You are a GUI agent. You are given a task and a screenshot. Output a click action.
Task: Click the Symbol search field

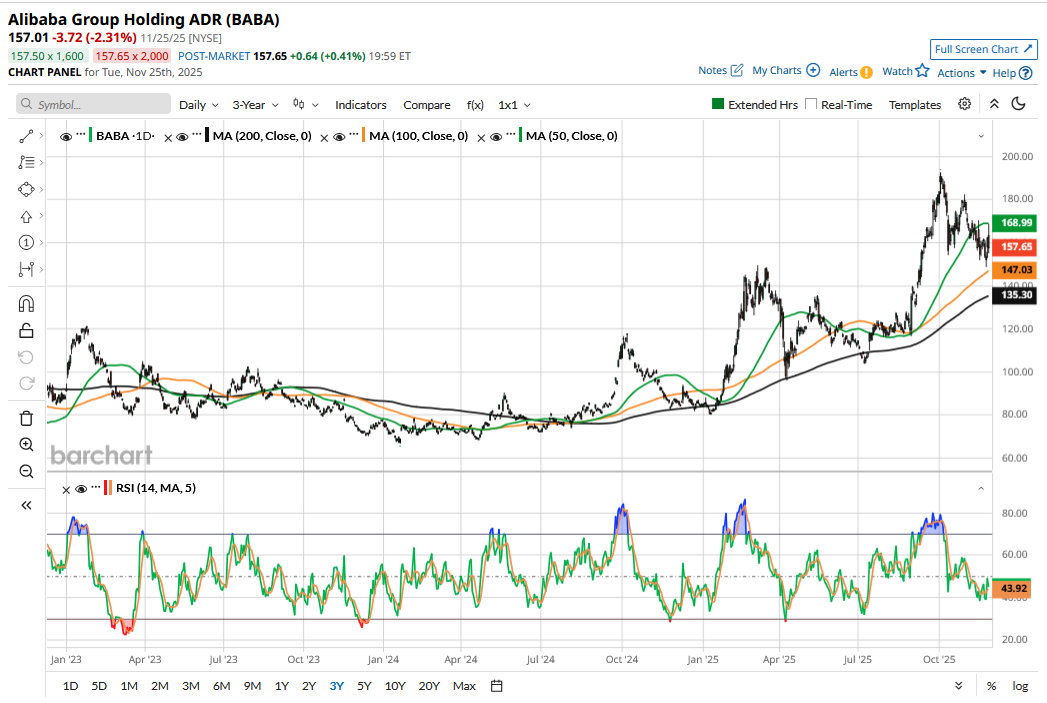(93, 104)
